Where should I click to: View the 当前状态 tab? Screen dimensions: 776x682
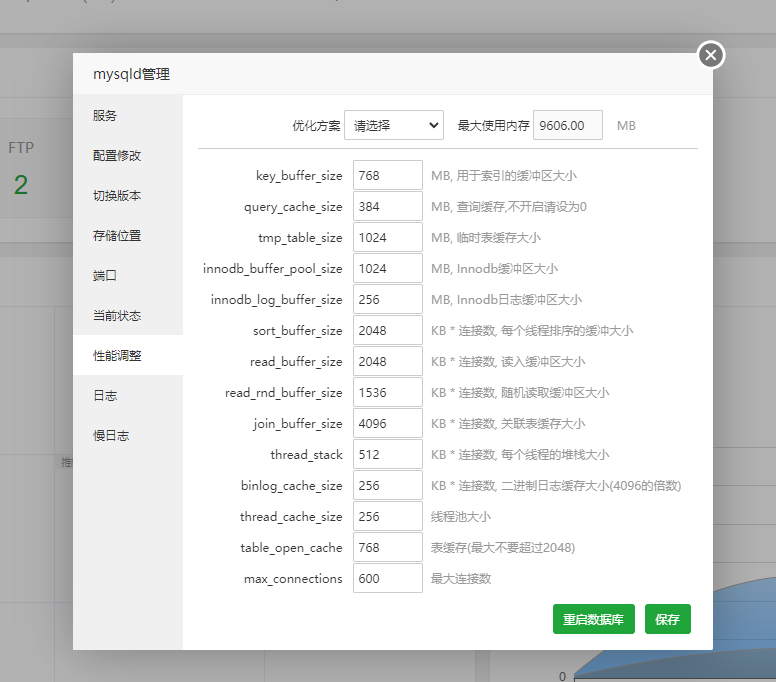[x=117, y=316]
